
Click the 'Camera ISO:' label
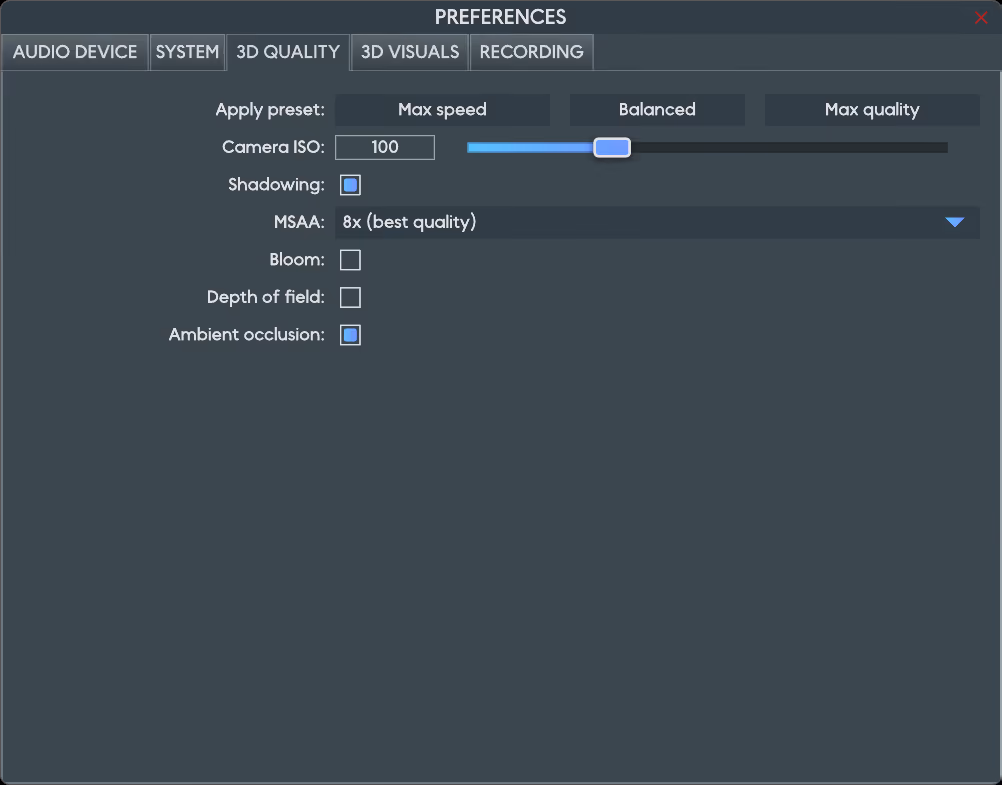(x=273, y=148)
